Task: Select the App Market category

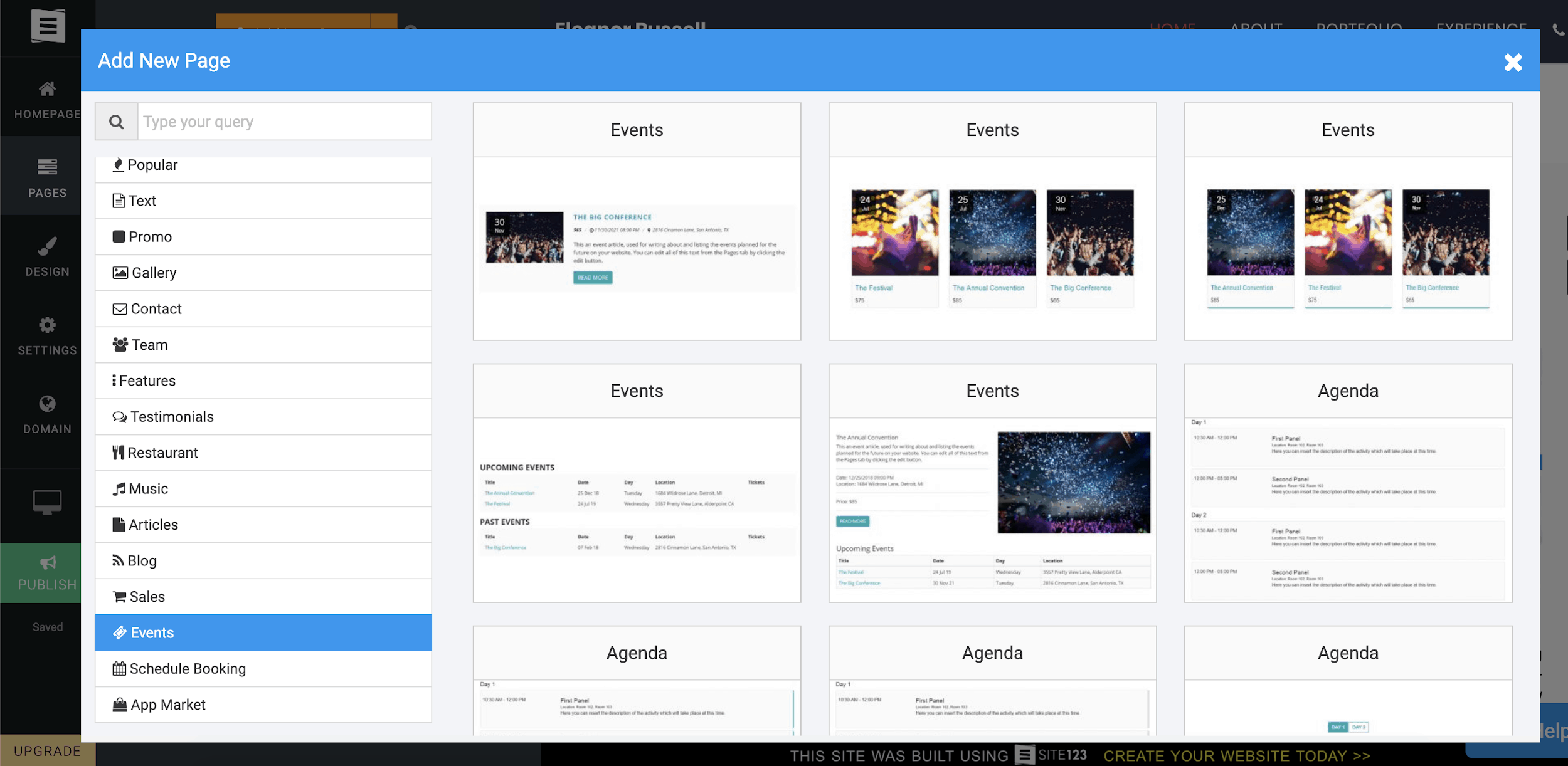Action: click(263, 705)
